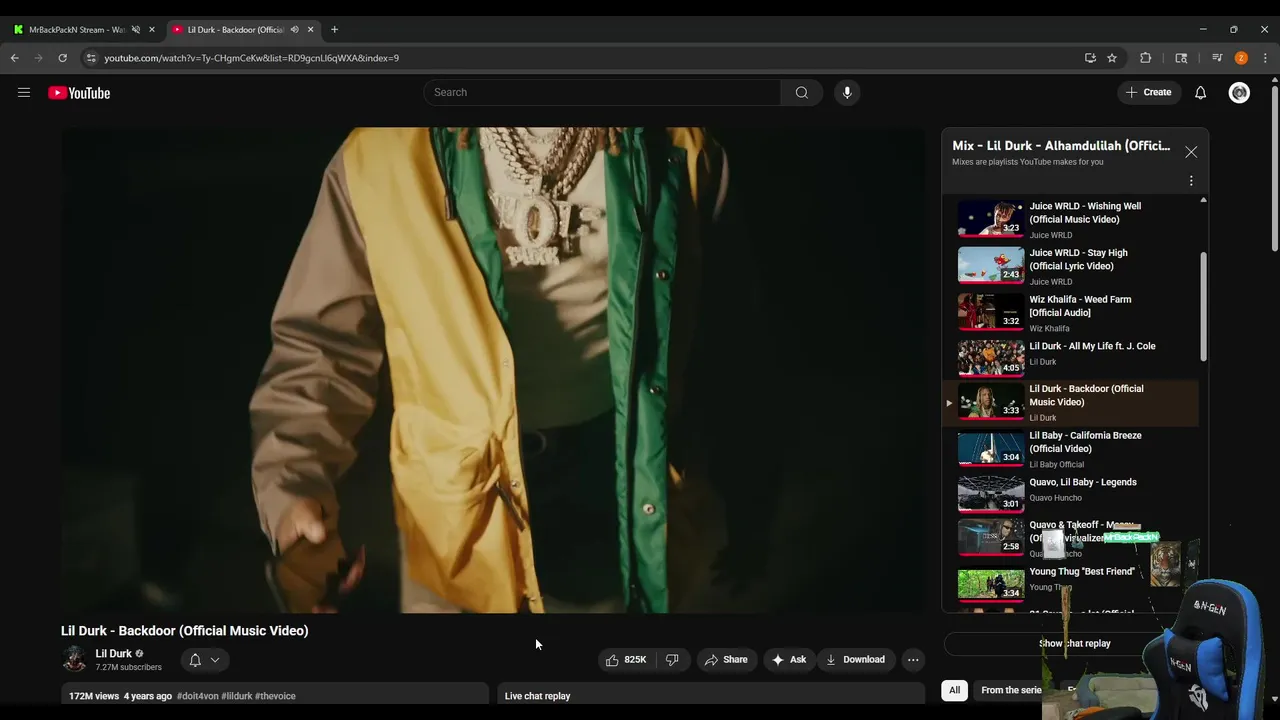Close the MrBackPackN Stream tab

[x=152, y=30]
